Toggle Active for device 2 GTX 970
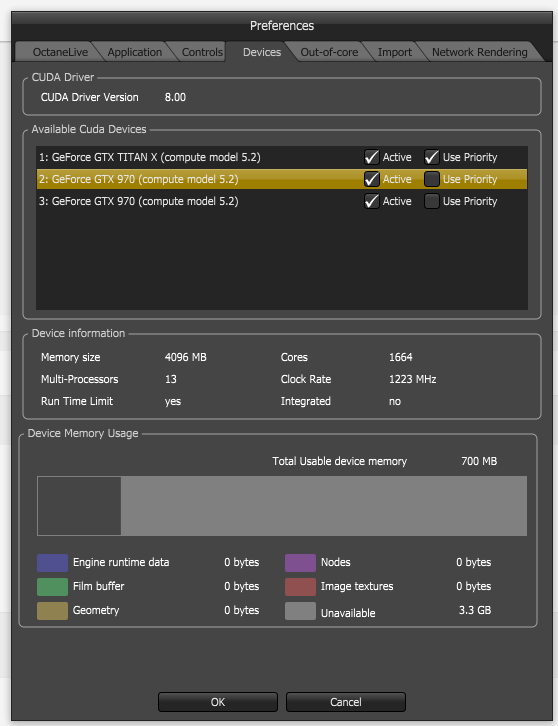This screenshot has width=558, height=726. pyautogui.click(x=371, y=179)
